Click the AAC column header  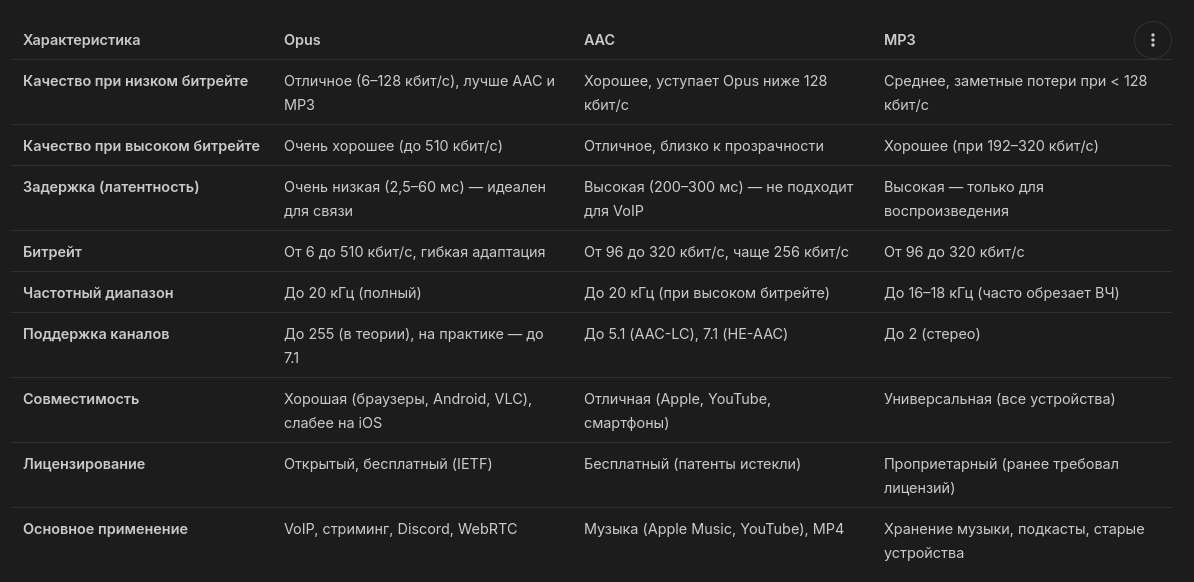point(599,40)
